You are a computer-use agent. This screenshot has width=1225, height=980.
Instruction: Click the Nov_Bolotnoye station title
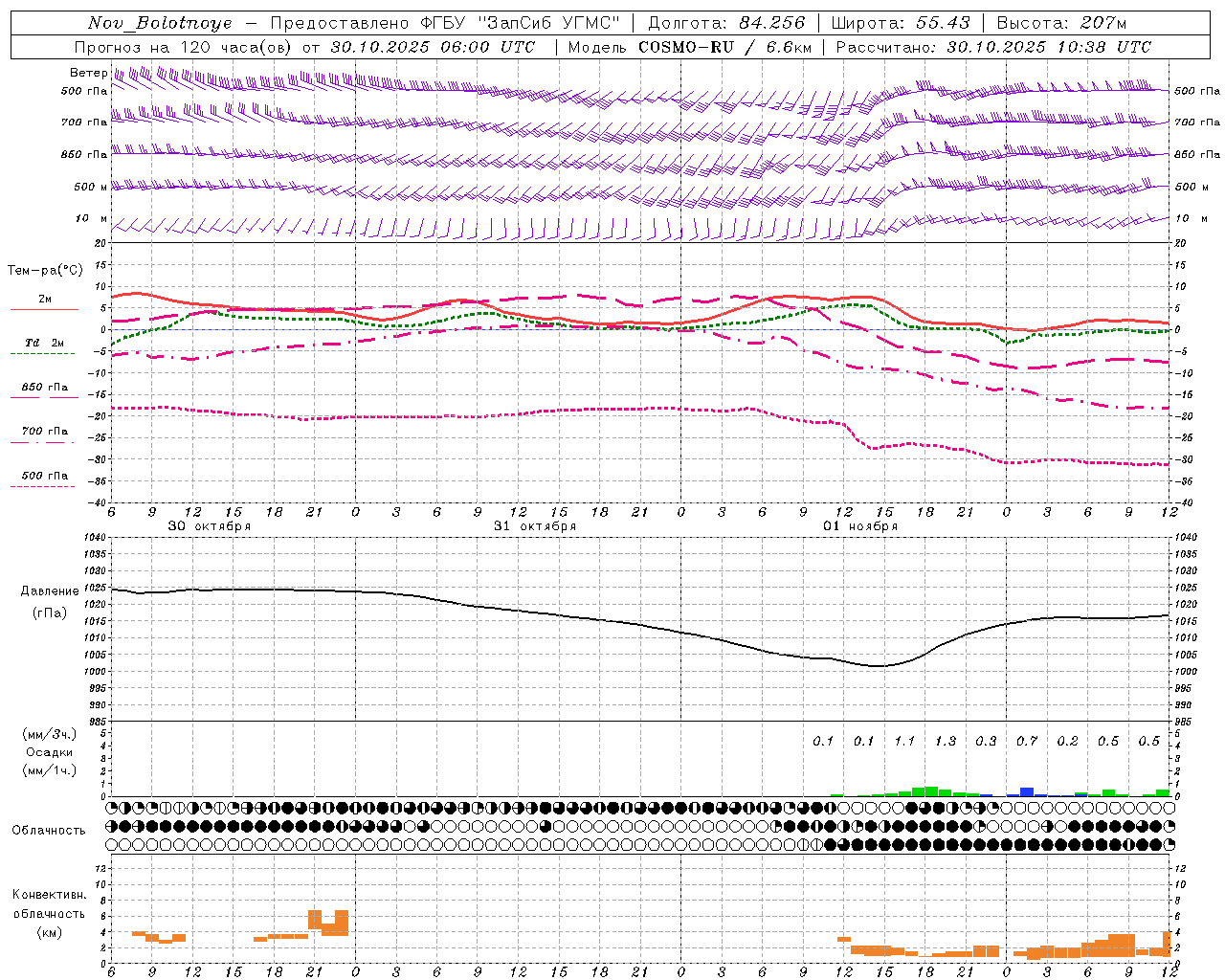pyautogui.click(x=160, y=23)
